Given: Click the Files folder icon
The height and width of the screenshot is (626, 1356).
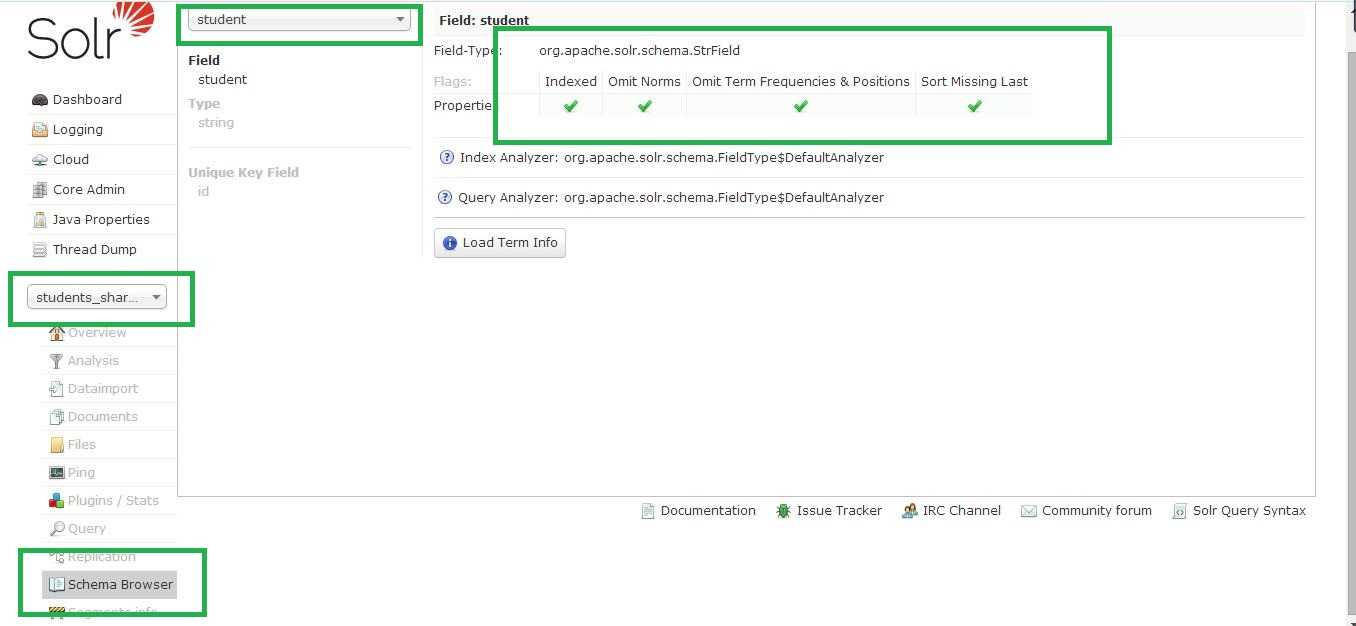Looking at the screenshot, I should click(x=57, y=445).
